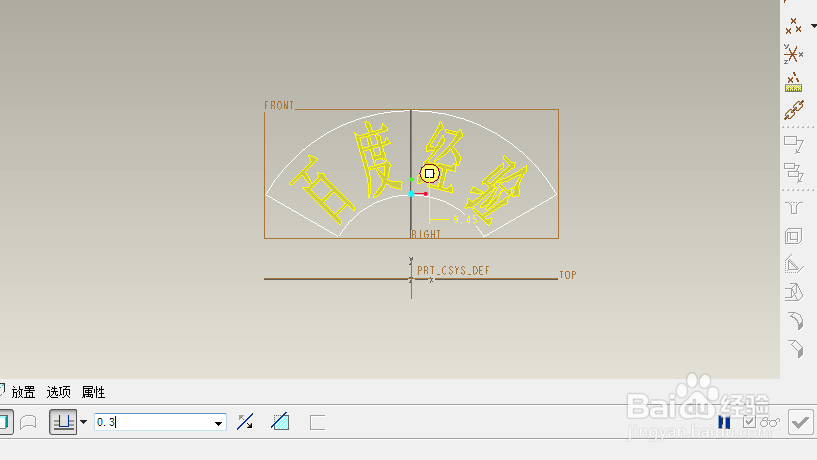Expand the depth type dropdown arrow
817x460 pixels.
coord(83,422)
